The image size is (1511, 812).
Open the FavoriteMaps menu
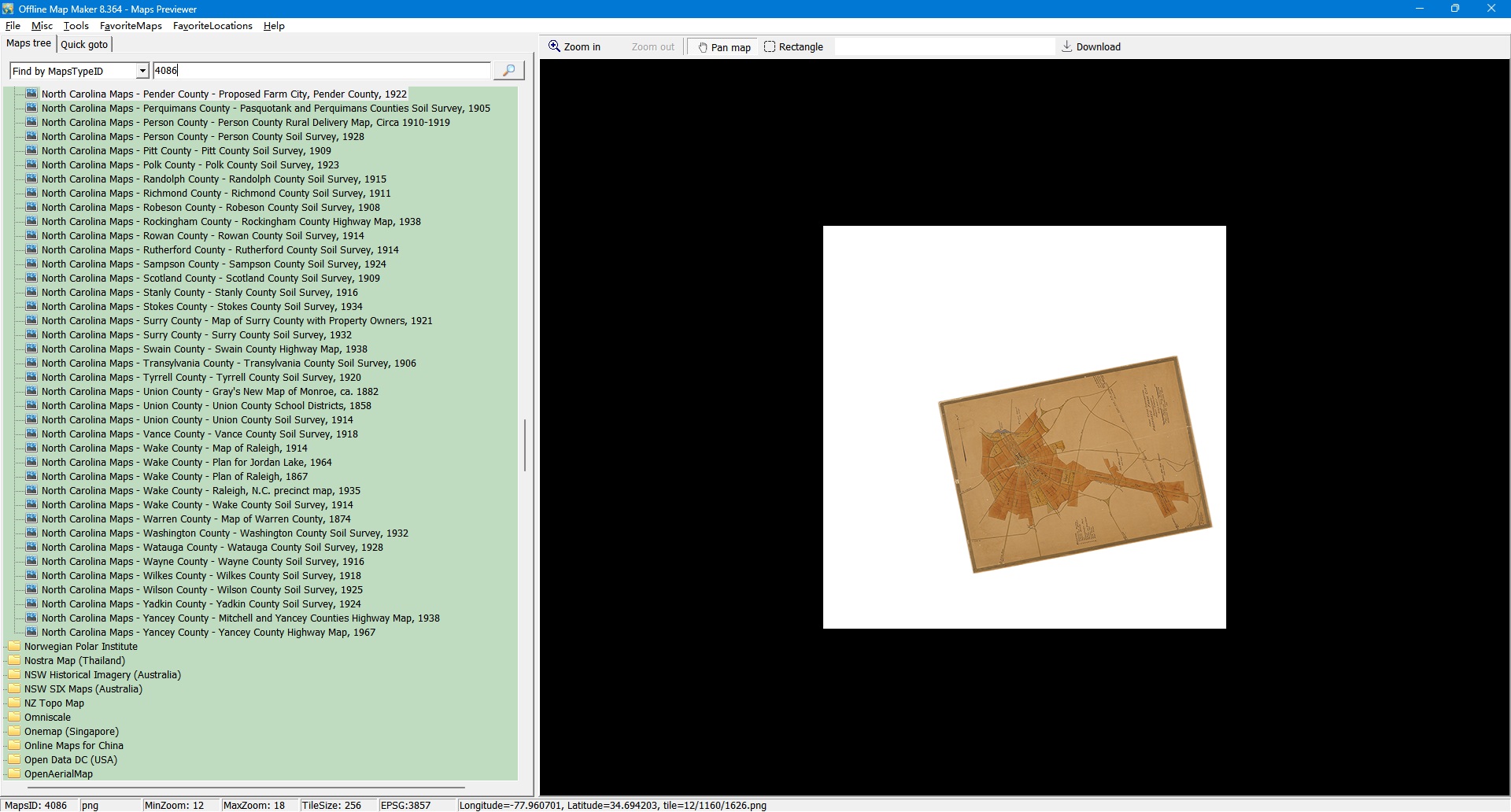131,26
